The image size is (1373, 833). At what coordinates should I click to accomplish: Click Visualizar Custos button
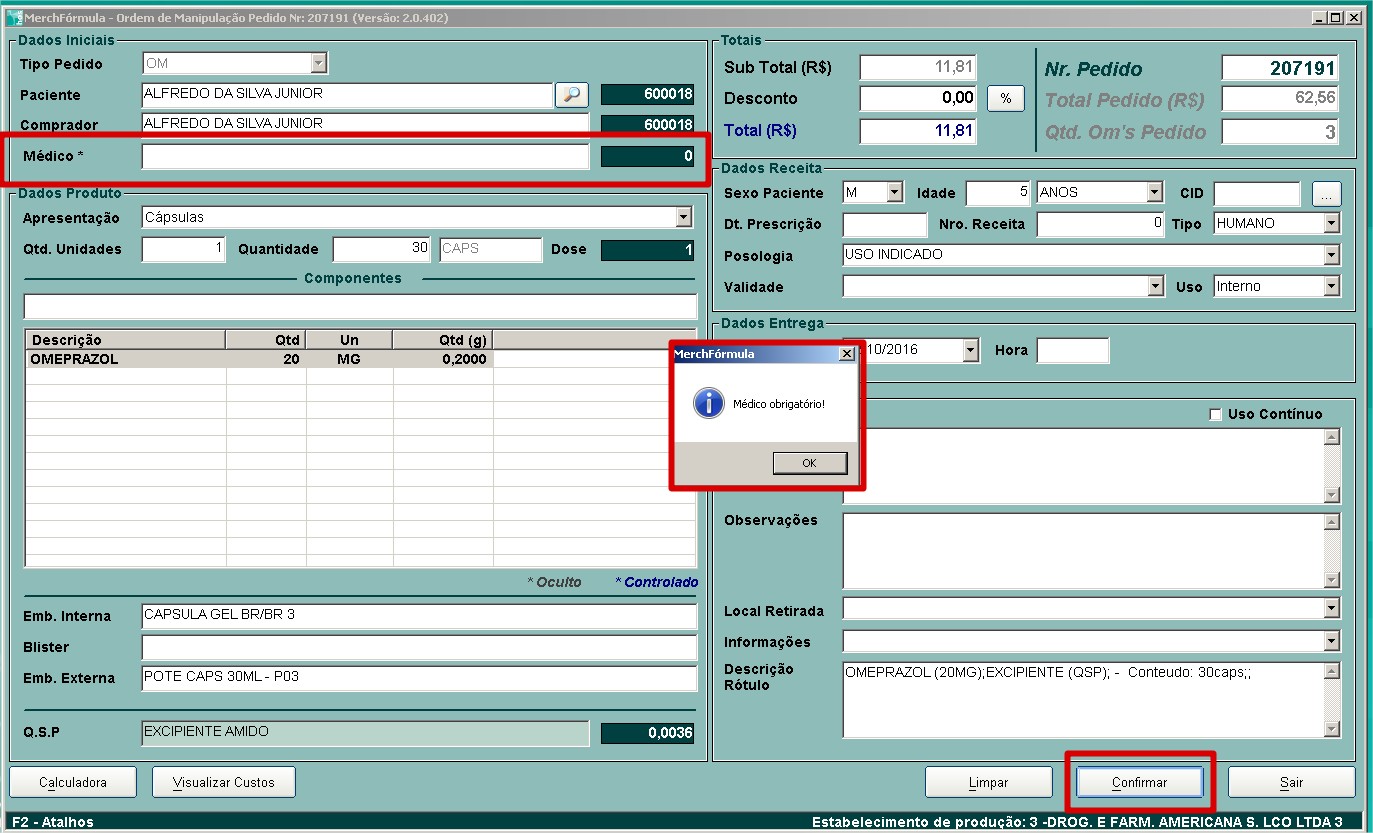223,782
